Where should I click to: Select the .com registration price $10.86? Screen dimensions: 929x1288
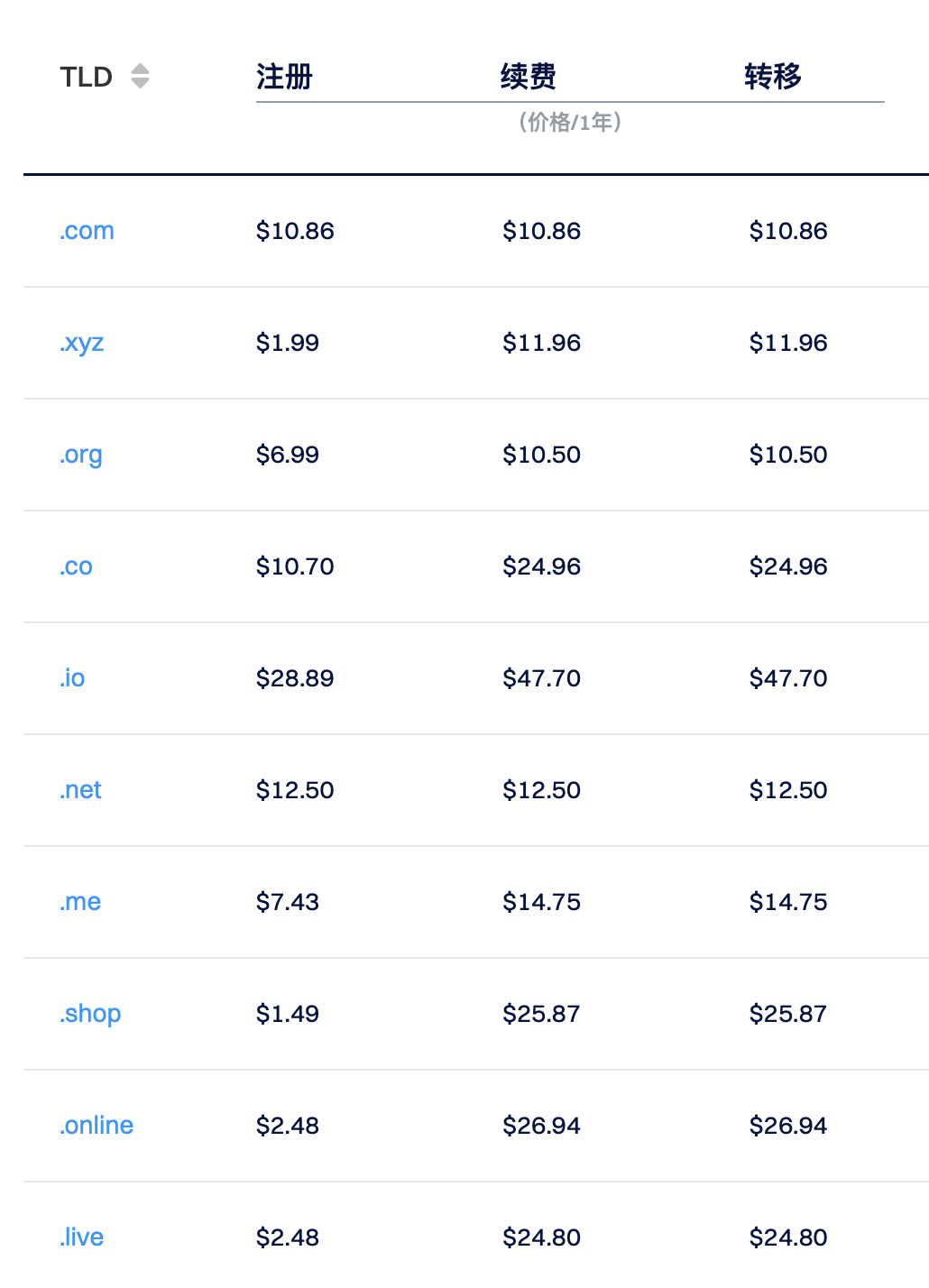tap(295, 231)
